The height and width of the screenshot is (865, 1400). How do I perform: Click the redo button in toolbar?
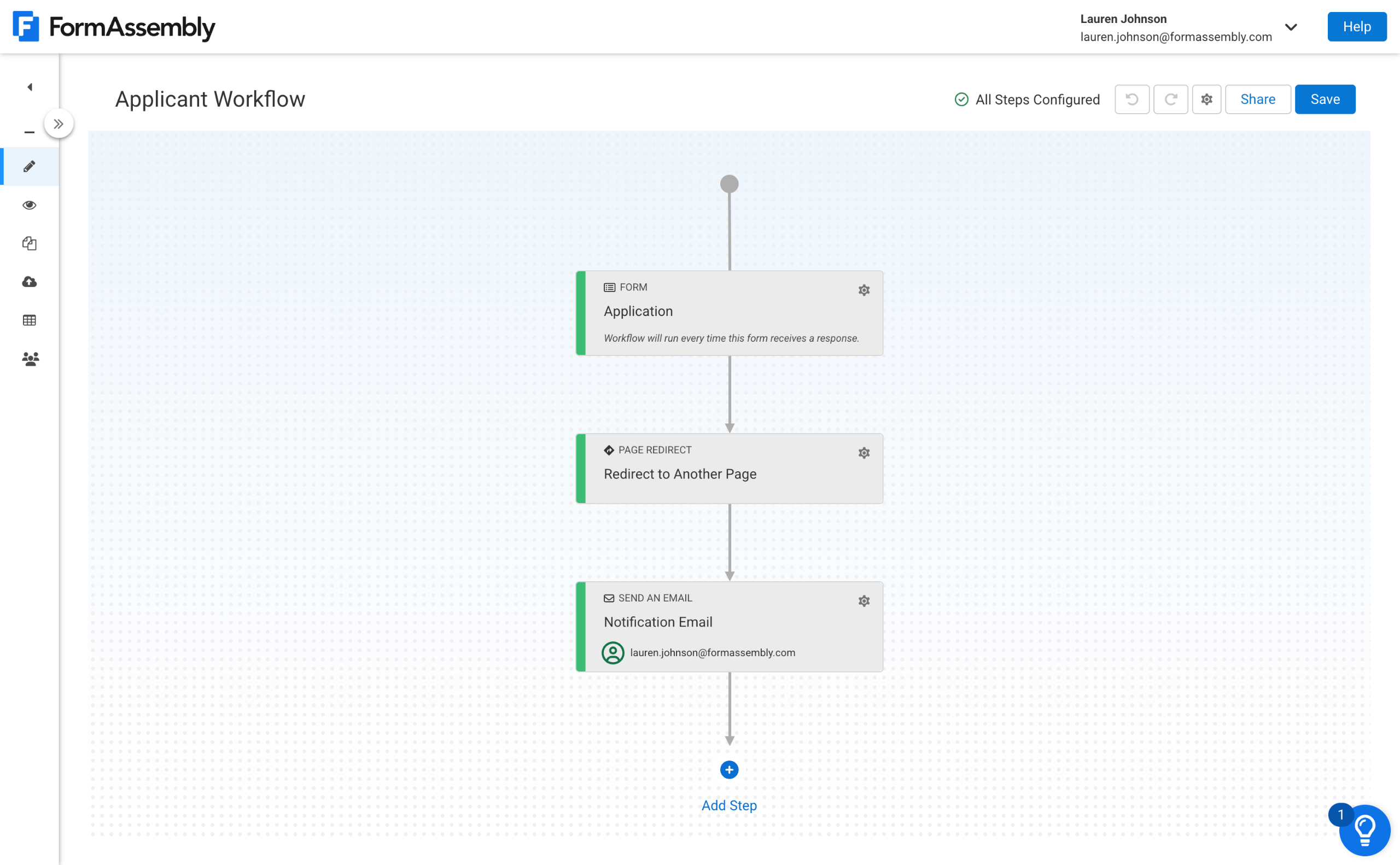(x=1170, y=100)
